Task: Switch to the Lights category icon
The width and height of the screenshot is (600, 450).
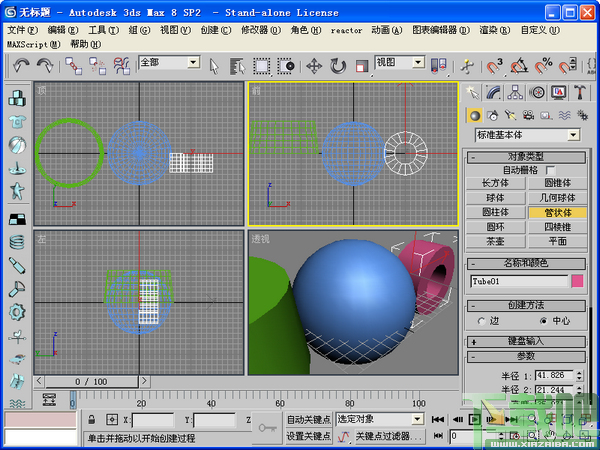Action: pos(510,115)
